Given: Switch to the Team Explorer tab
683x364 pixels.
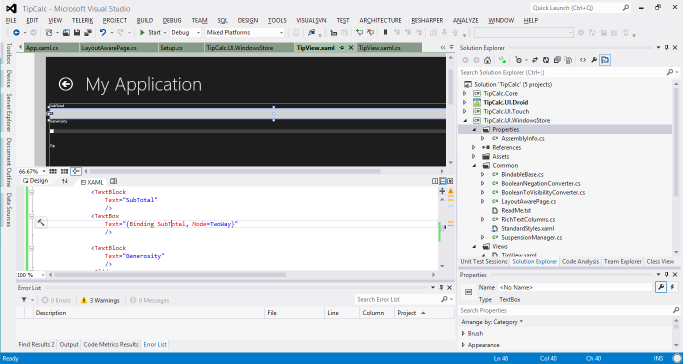Looking at the screenshot, I should 622,262.
